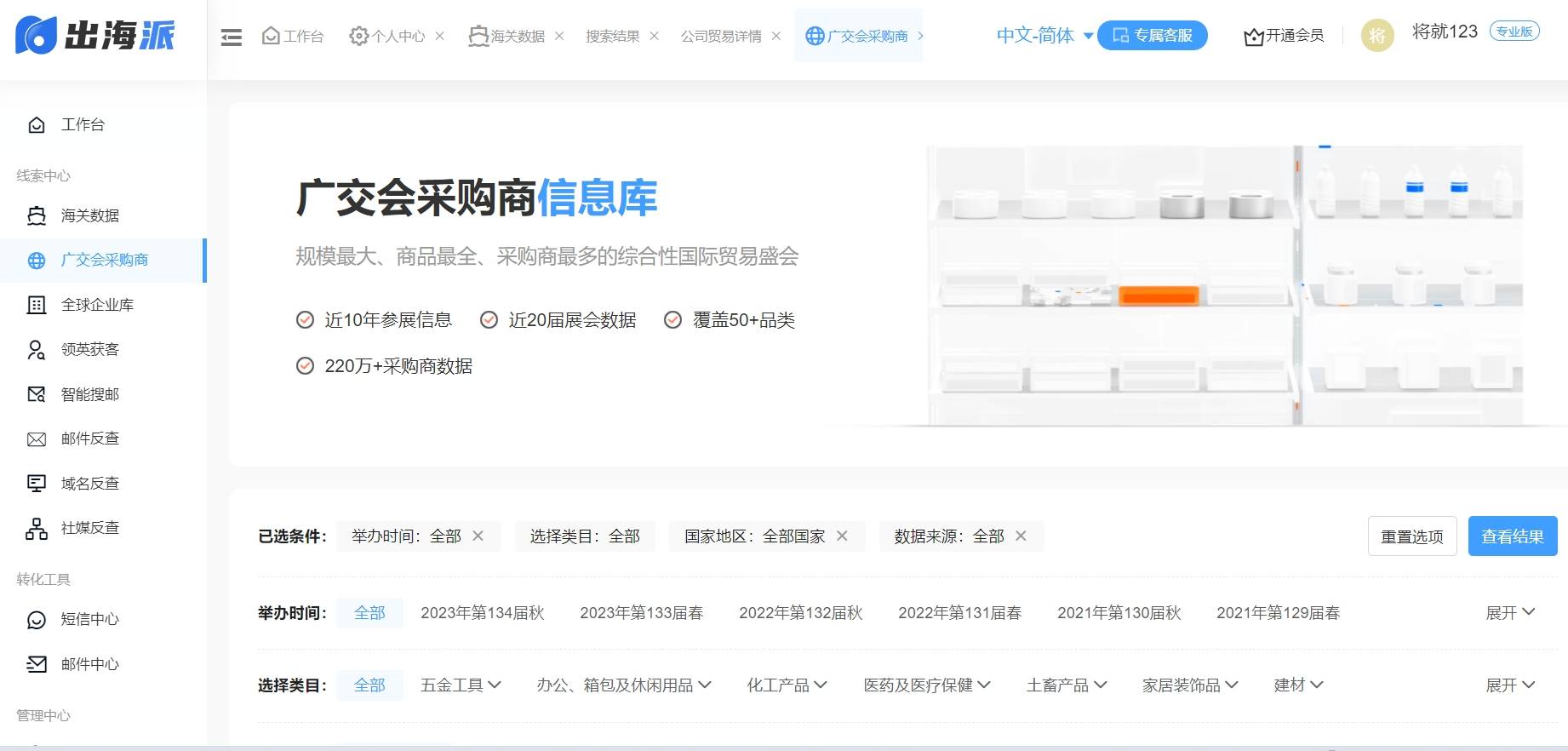The width and height of the screenshot is (1568, 751).
Task: Click the 重置选项 button
Action: point(1412,536)
